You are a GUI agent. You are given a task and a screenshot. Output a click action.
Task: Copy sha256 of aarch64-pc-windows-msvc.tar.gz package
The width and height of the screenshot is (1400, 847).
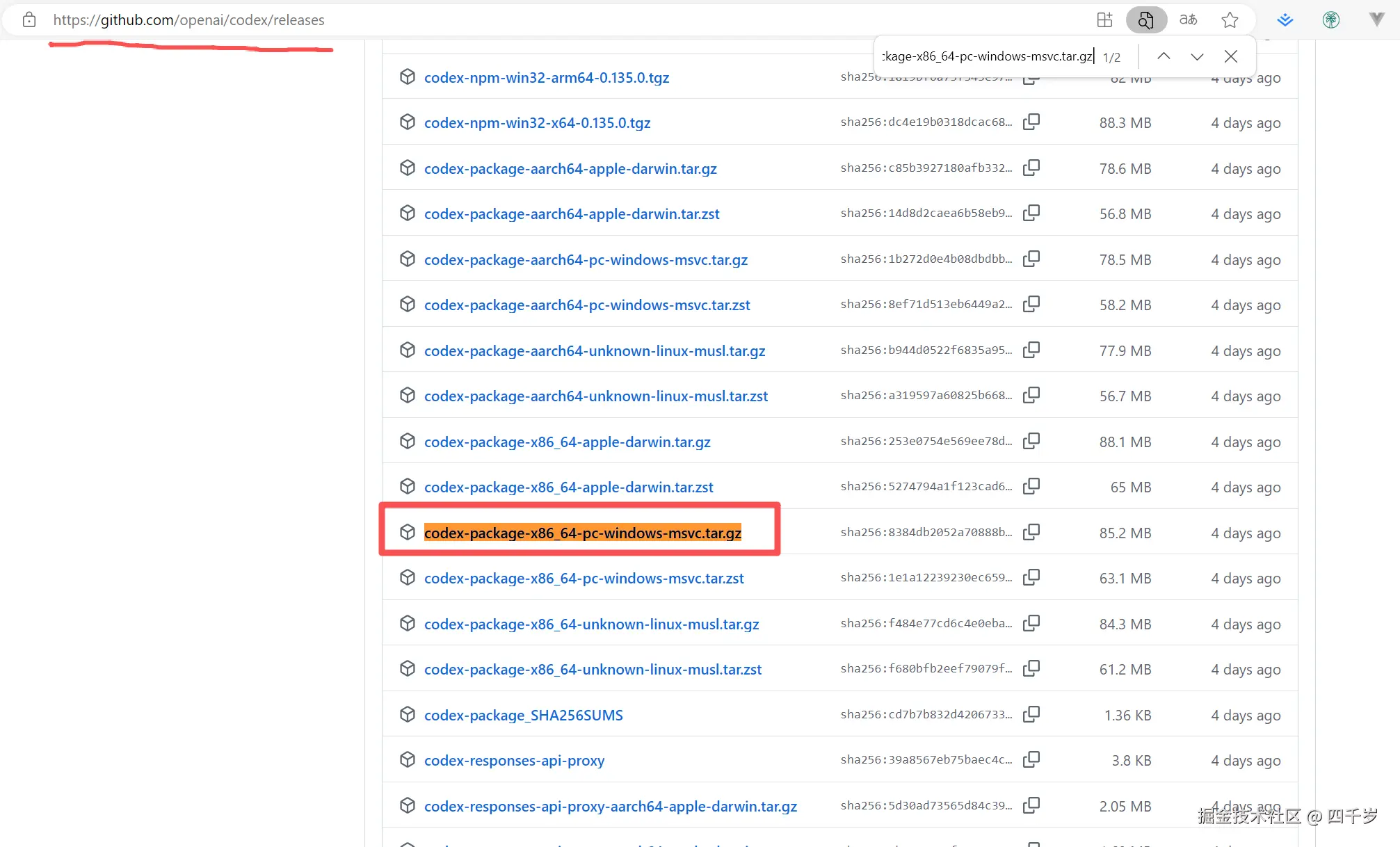1031,259
